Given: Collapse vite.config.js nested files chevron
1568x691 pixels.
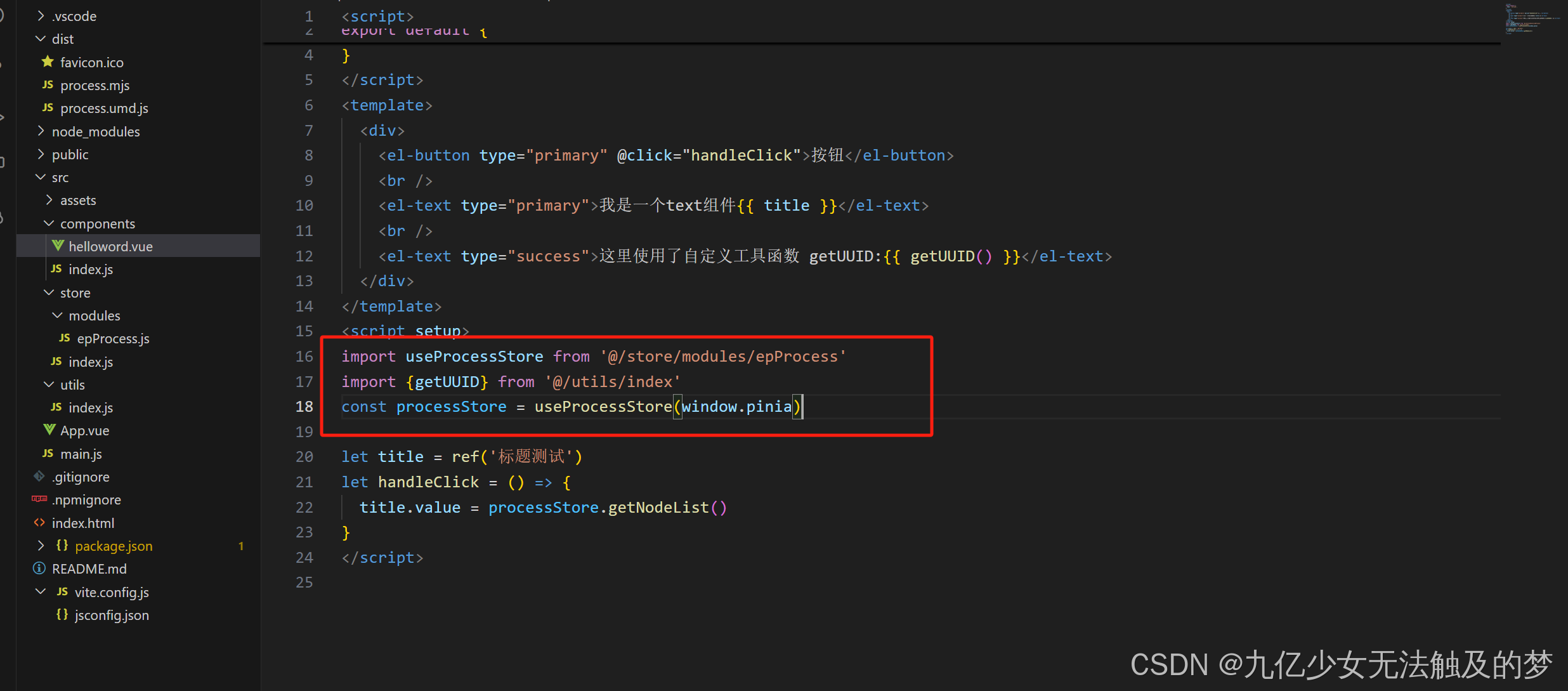Looking at the screenshot, I should [x=41, y=592].
